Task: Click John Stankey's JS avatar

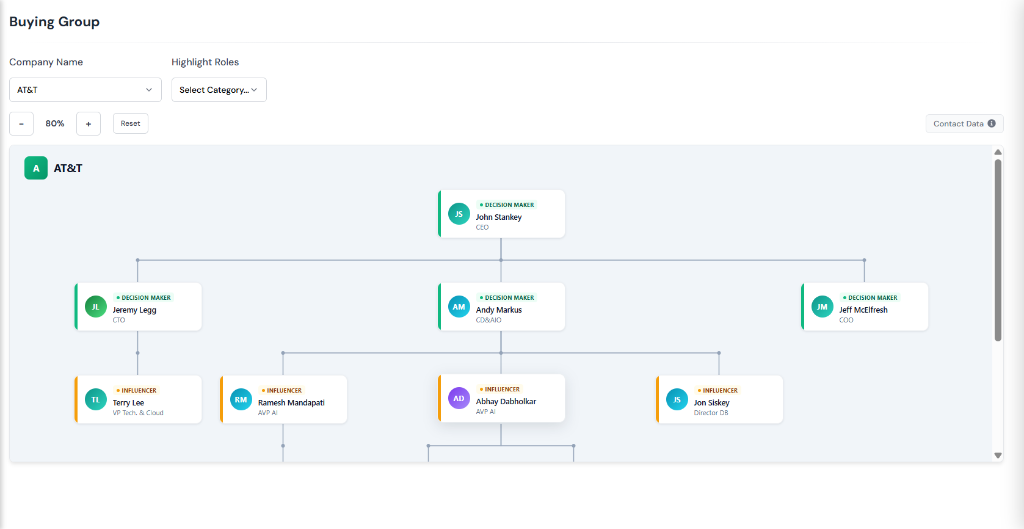Action: [x=459, y=214]
